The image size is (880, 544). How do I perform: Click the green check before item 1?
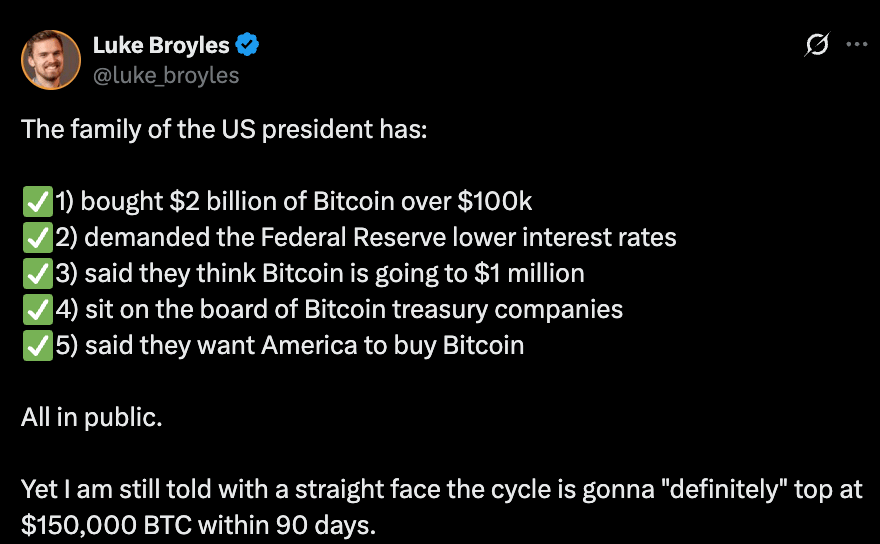coord(37,202)
